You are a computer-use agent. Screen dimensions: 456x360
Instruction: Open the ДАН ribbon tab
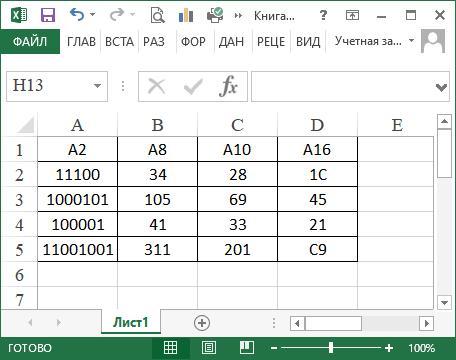coord(231,42)
